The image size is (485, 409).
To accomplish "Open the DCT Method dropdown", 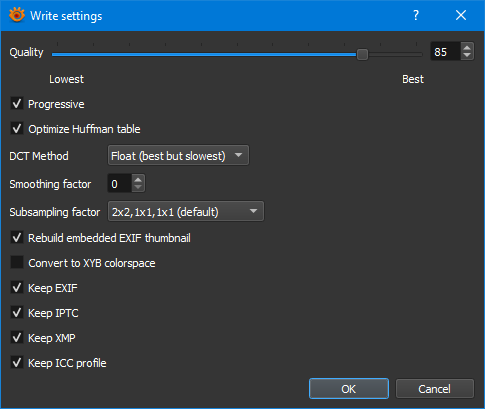I will (178, 155).
